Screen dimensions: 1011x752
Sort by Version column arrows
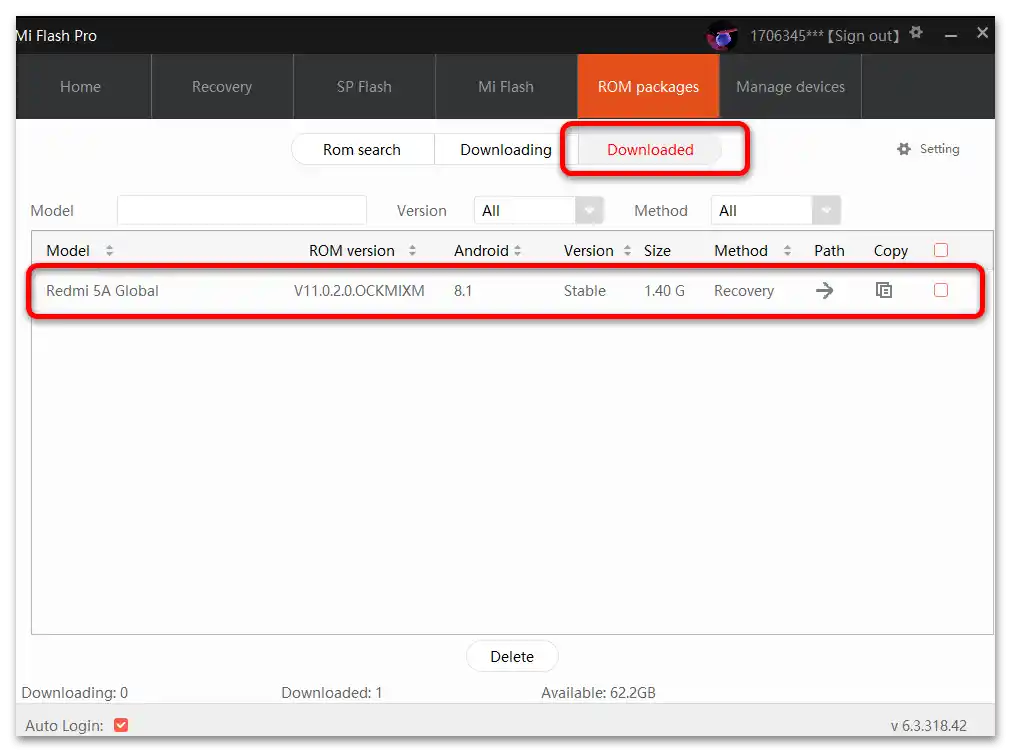coord(627,250)
